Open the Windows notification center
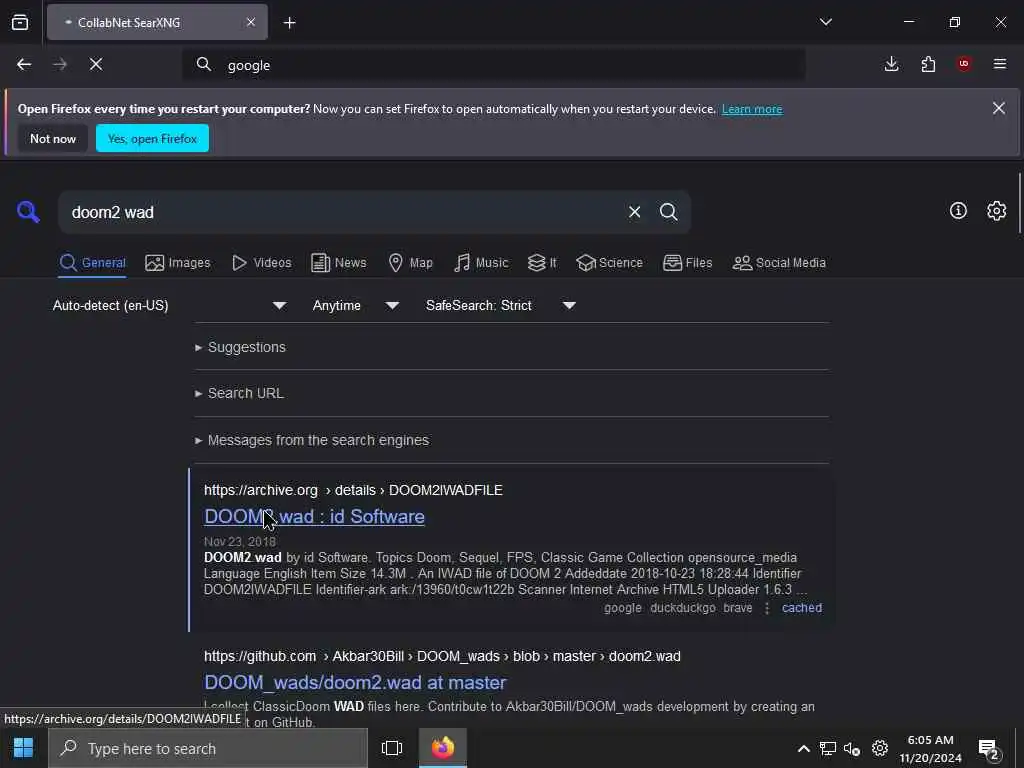The height and width of the screenshot is (768, 1024). [x=989, y=748]
